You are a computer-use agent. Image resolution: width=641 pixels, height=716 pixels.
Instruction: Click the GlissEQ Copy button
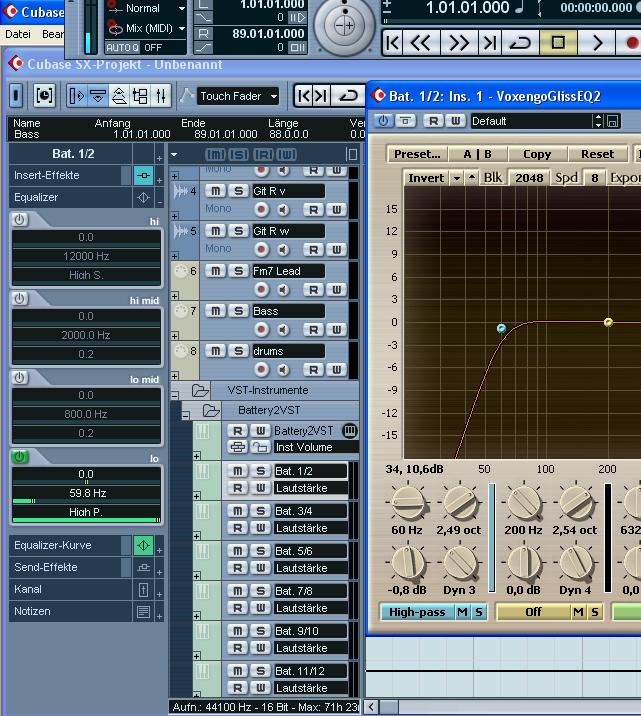(x=537, y=154)
